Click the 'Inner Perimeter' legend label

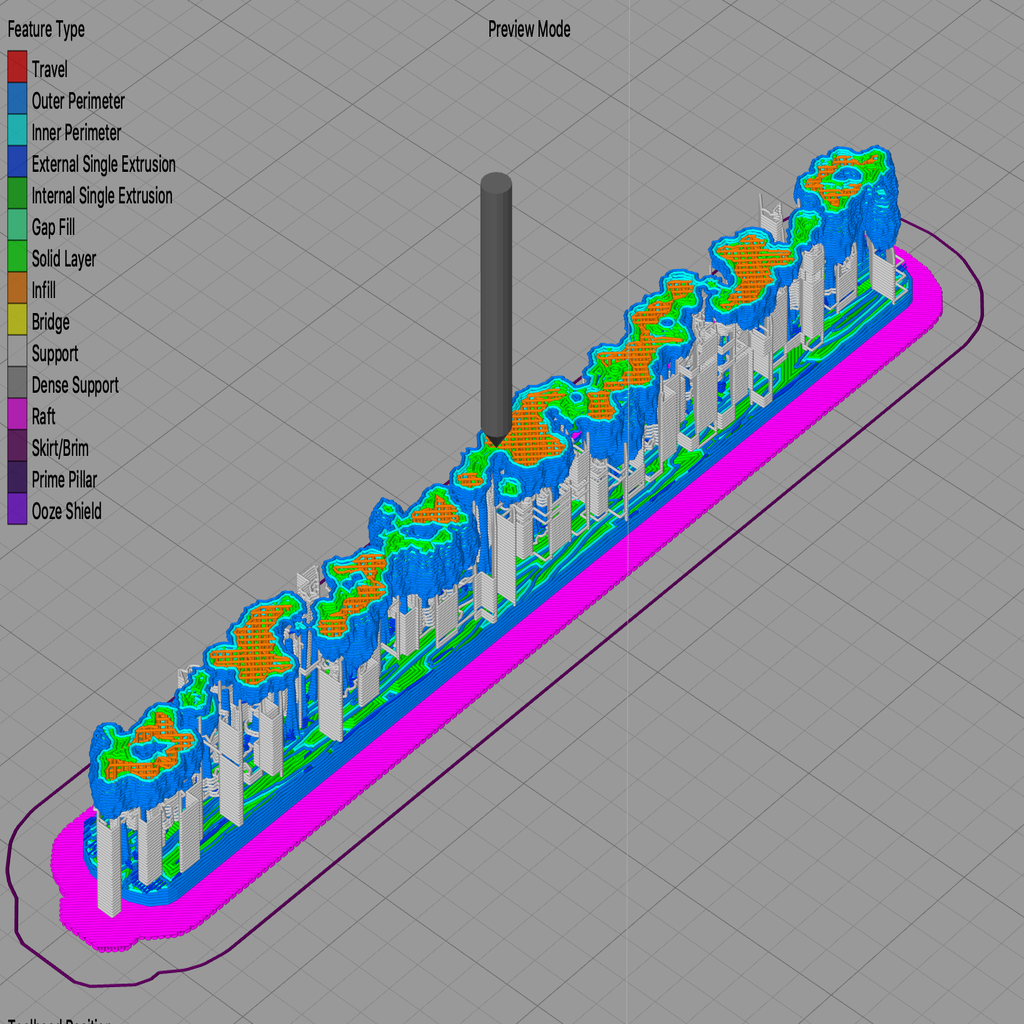coord(76,133)
